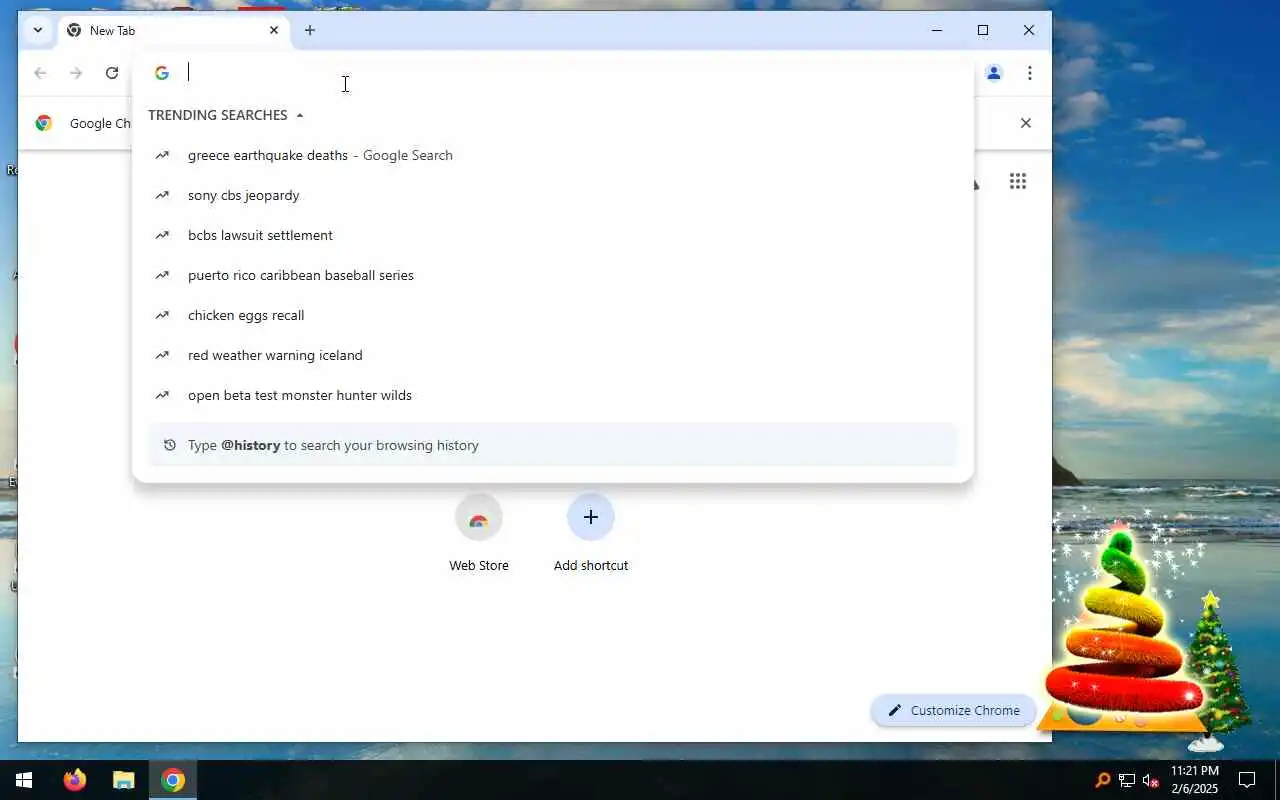
Task: Click the orange search tray icon
Action: (x=1103, y=780)
